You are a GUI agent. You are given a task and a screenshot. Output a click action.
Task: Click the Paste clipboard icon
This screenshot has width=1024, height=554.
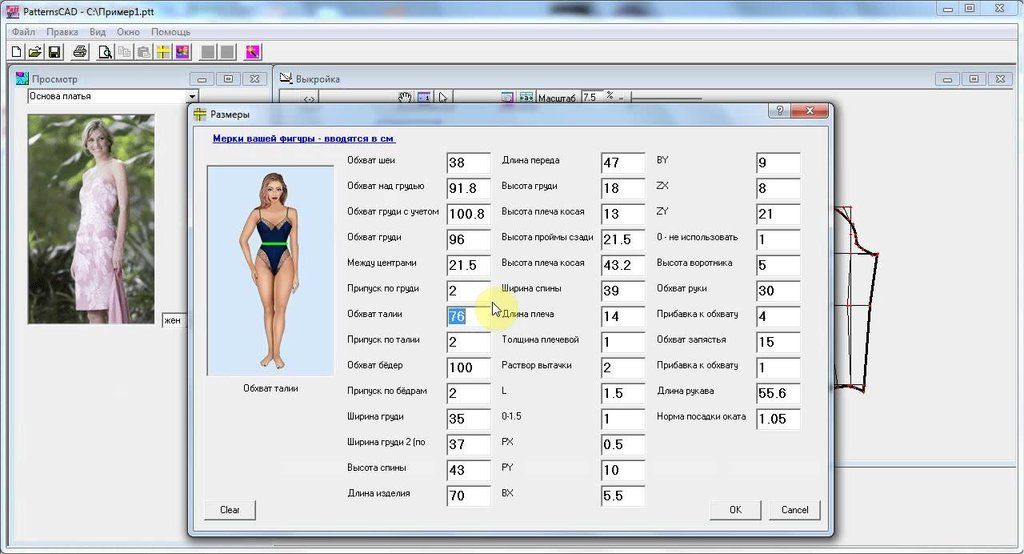point(143,52)
